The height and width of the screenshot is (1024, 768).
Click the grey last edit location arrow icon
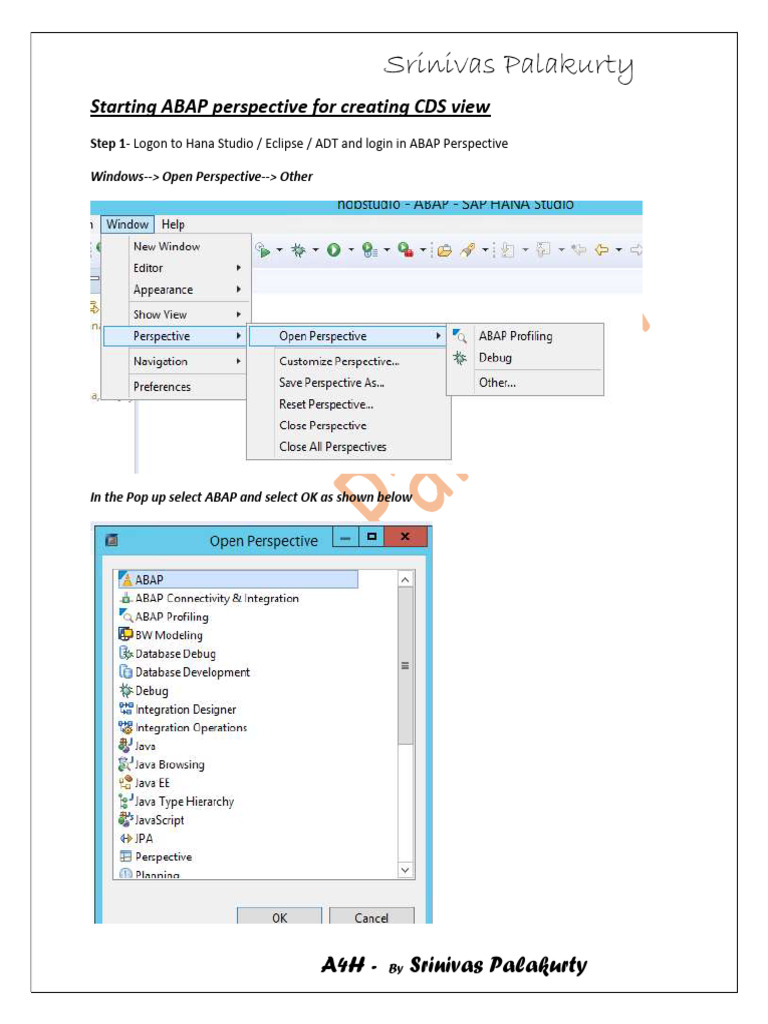point(579,249)
